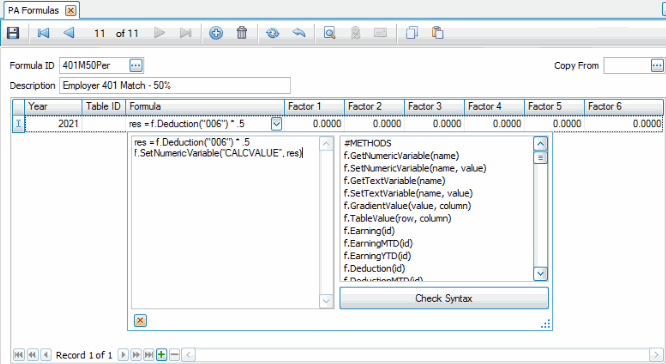Grid navigator: go to last record

tap(149, 354)
